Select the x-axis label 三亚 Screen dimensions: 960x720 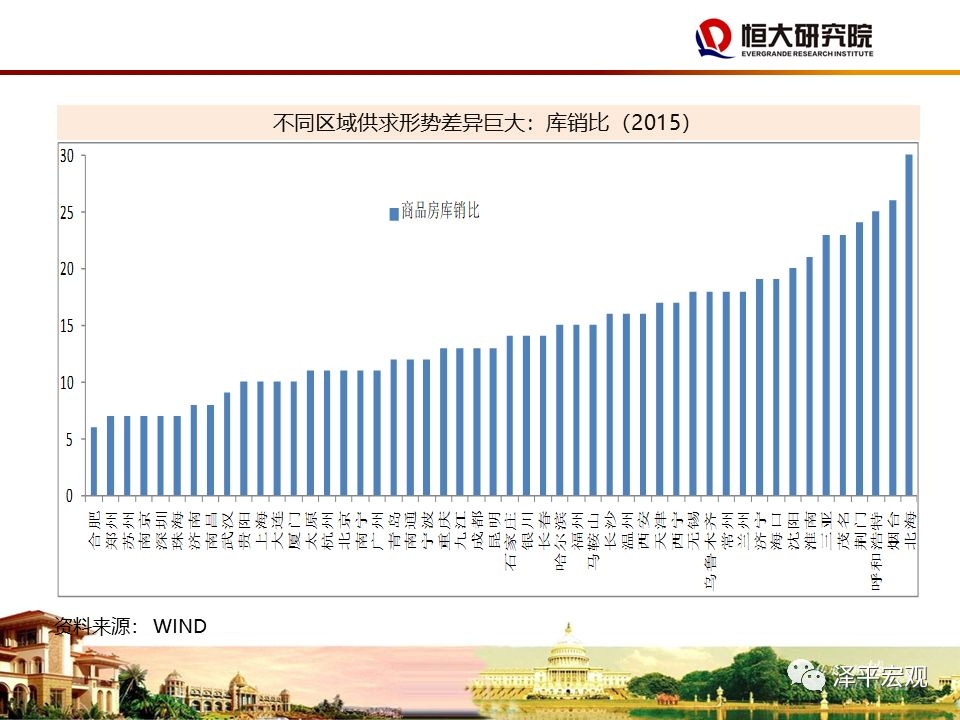(x=827, y=532)
